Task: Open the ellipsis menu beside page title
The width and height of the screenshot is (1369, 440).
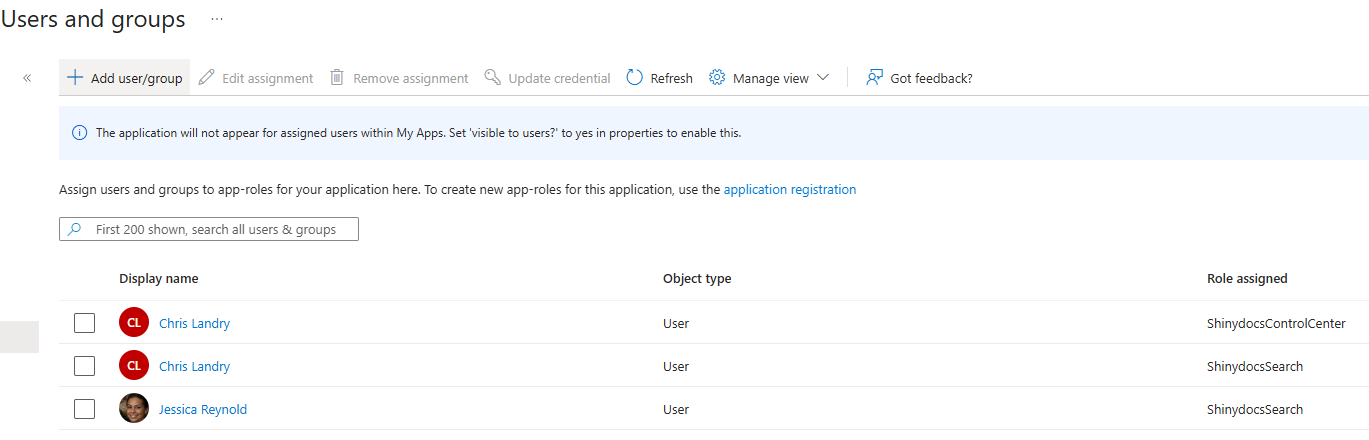Action: coord(217,19)
